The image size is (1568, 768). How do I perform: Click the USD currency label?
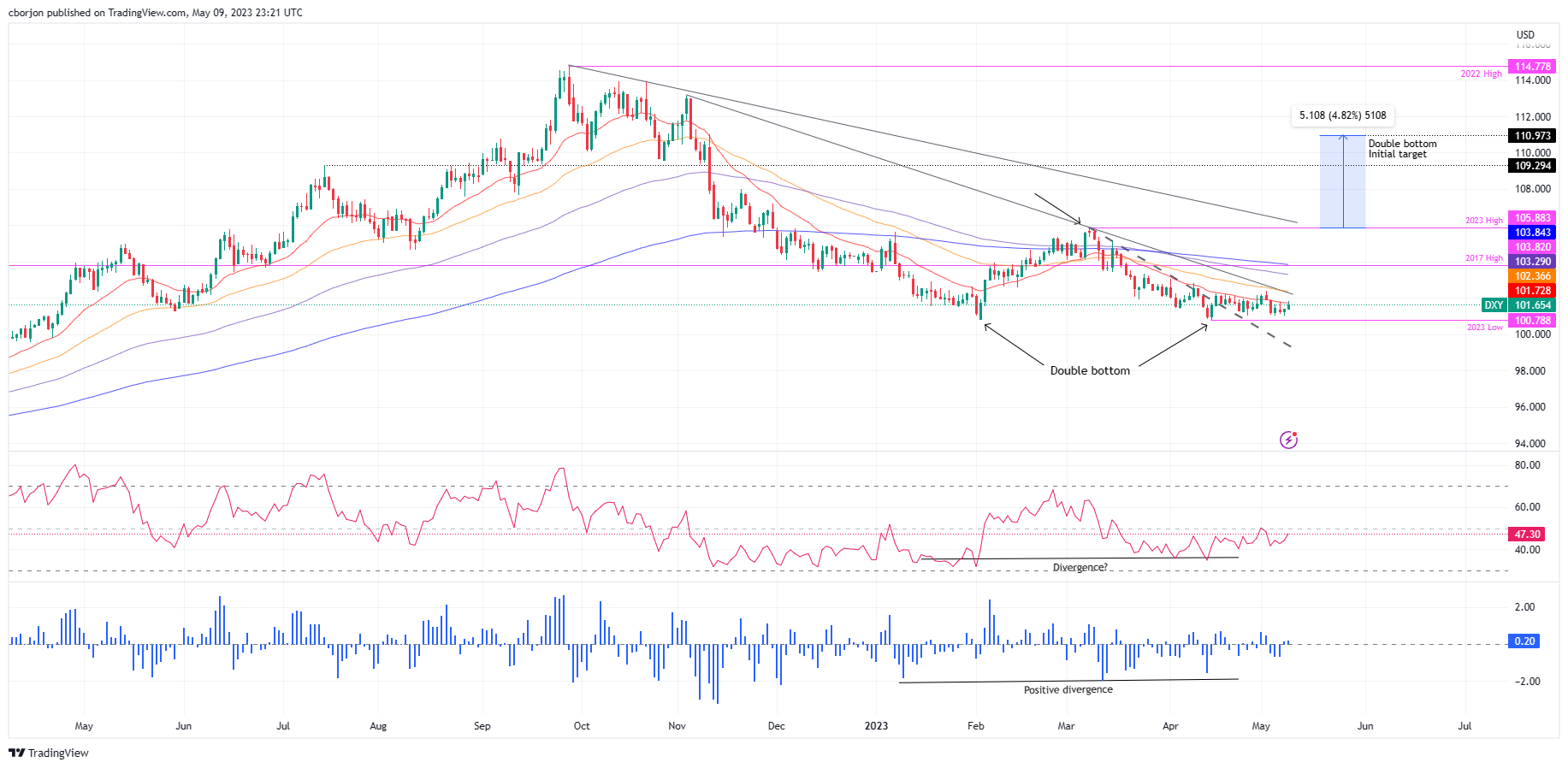coord(1525,35)
